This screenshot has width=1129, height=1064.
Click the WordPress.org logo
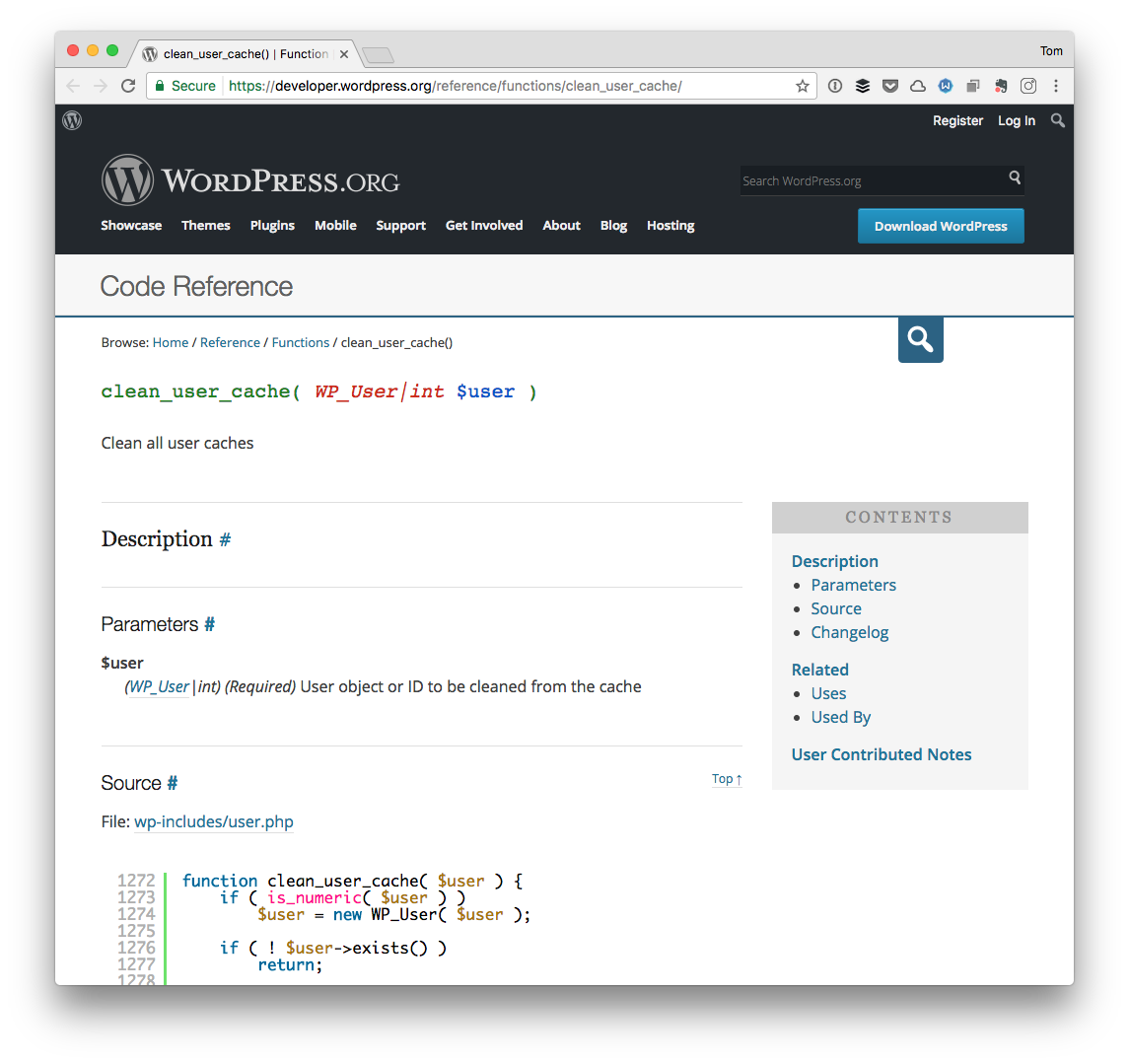point(249,179)
